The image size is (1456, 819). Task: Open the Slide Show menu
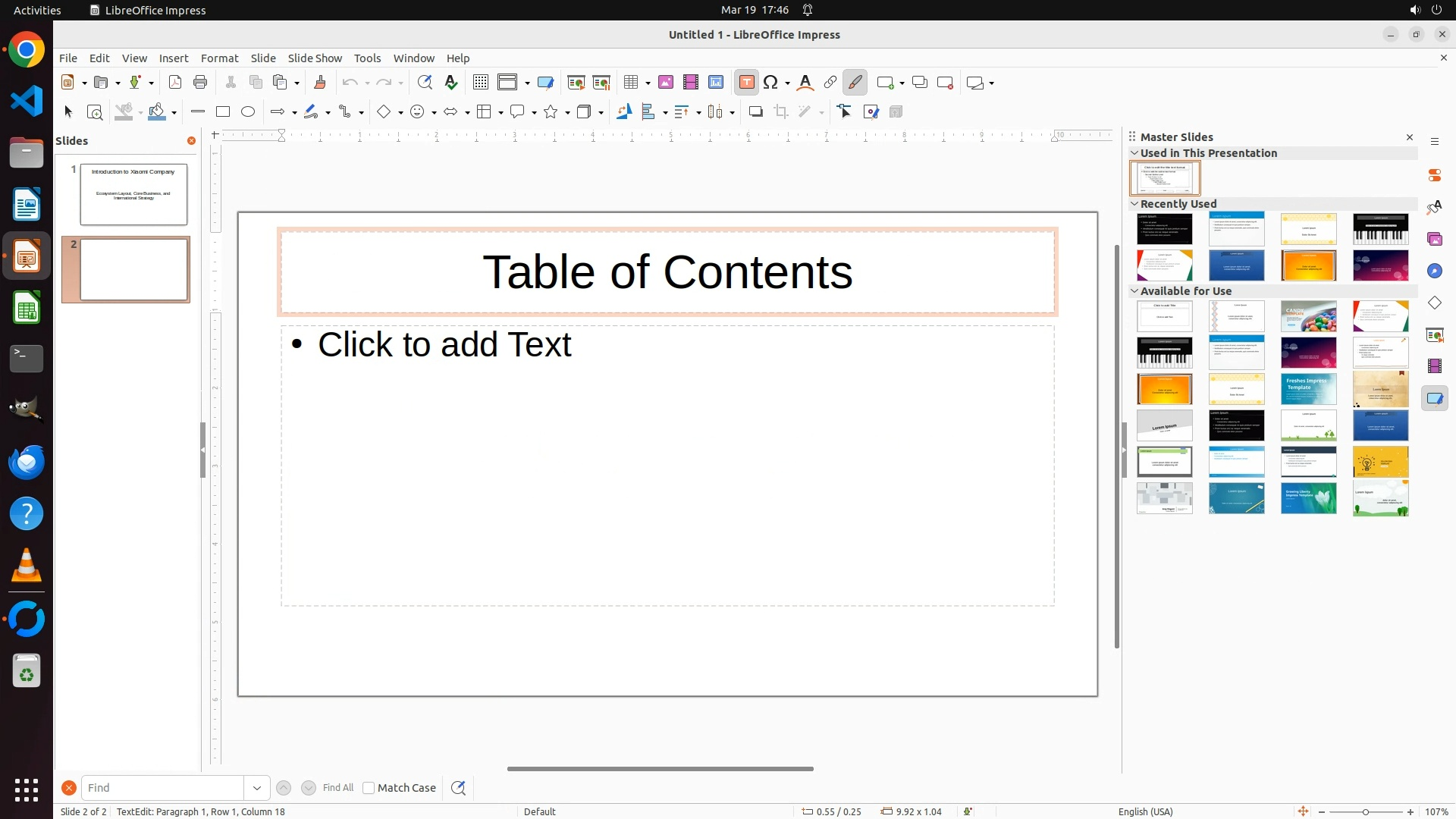pyautogui.click(x=315, y=58)
